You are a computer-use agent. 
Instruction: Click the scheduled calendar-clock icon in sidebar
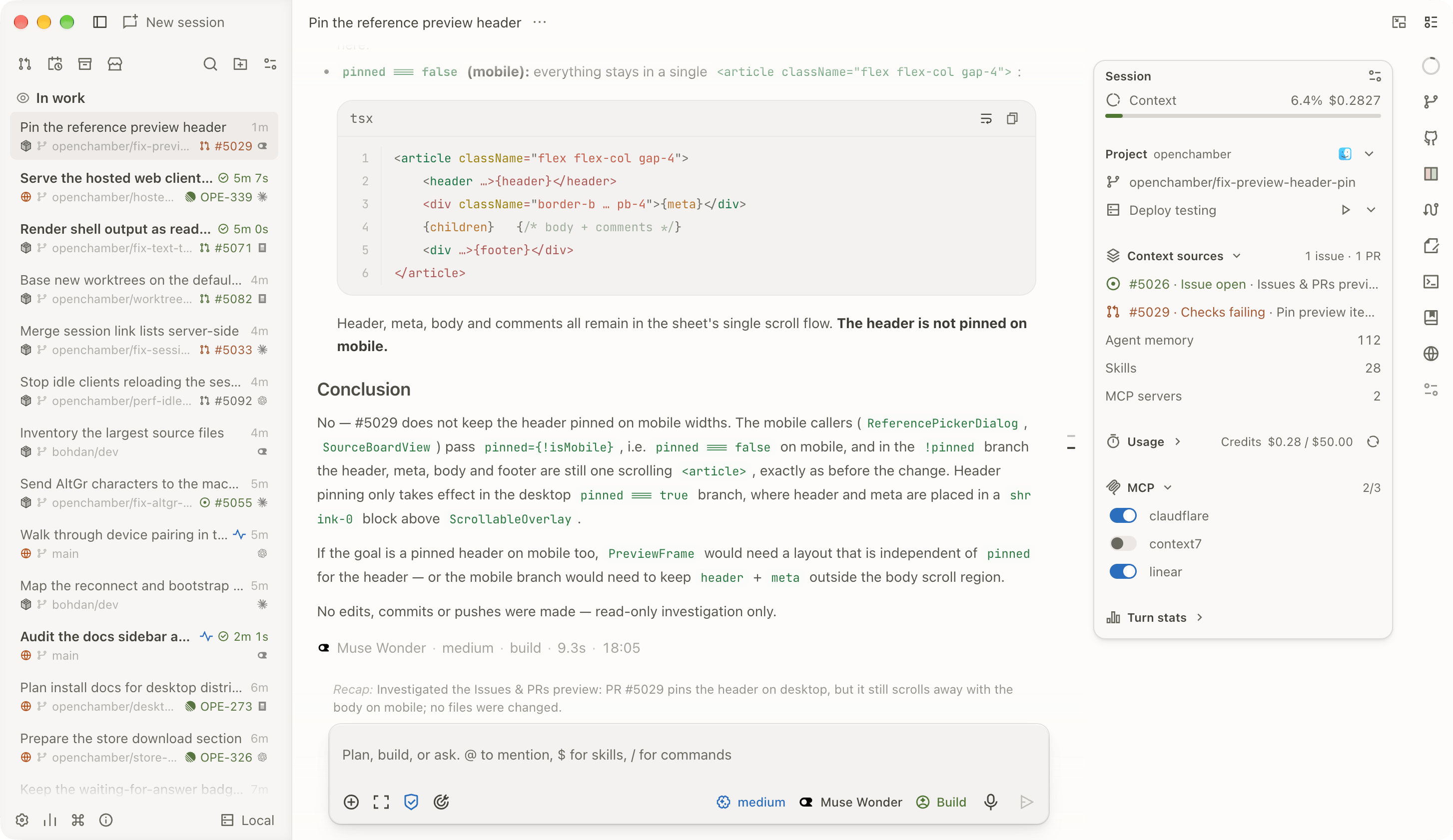click(55, 64)
